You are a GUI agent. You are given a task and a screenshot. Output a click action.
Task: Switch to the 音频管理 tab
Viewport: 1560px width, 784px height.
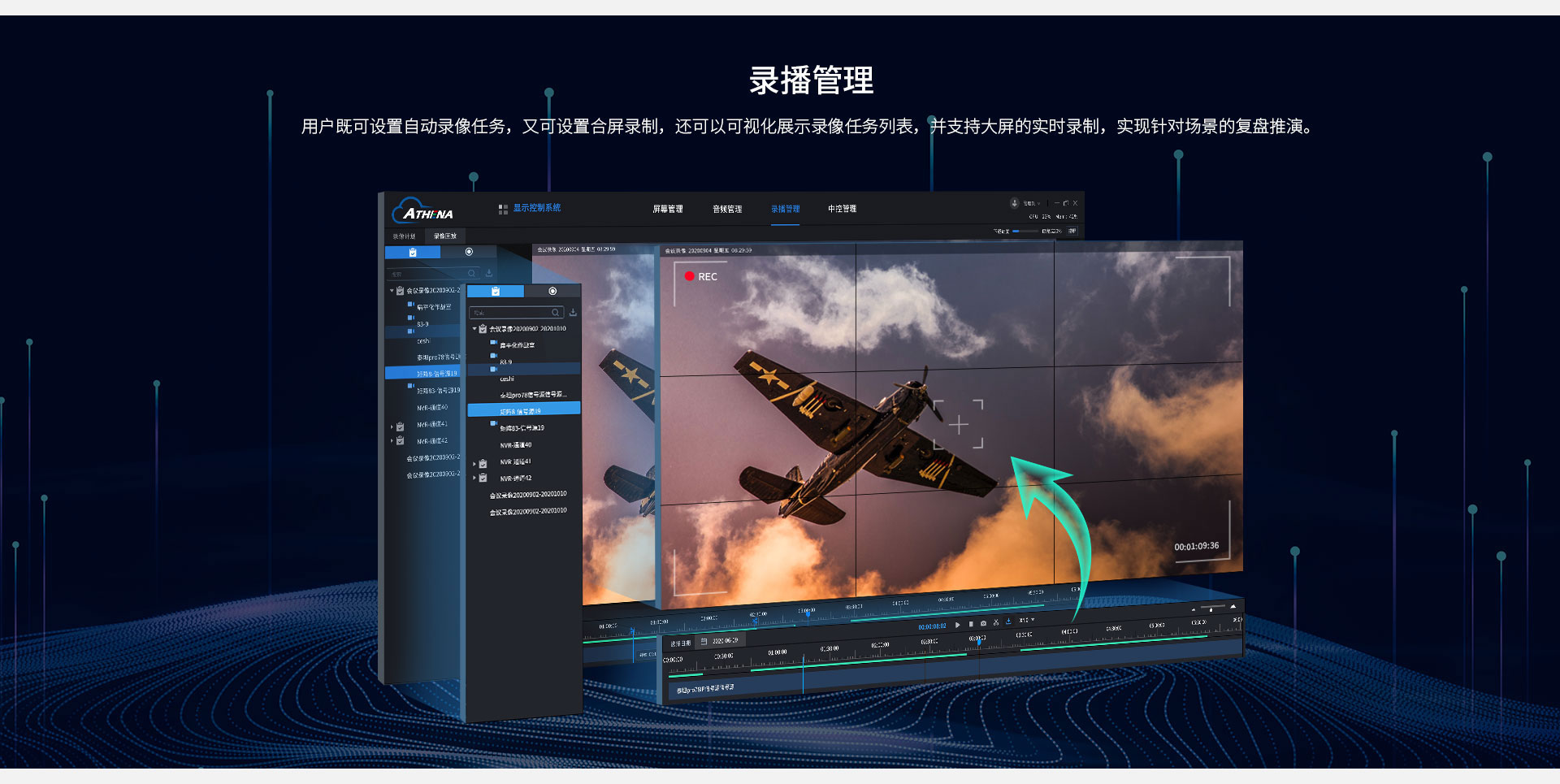[727, 209]
